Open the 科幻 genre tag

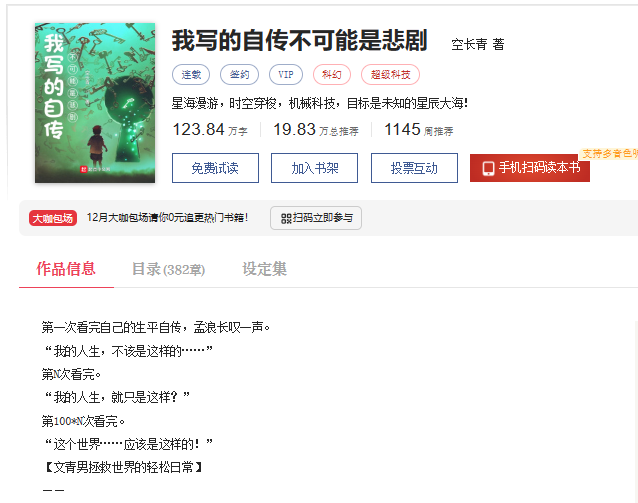(x=332, y=74)
